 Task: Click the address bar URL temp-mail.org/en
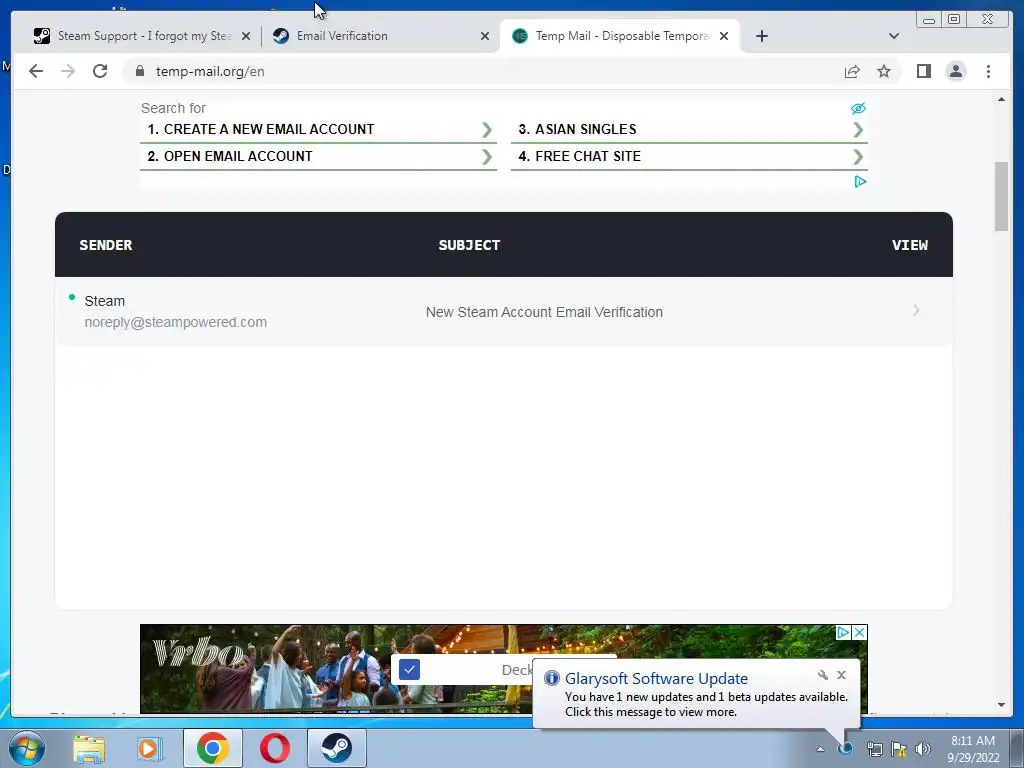[x=210, y=71]
